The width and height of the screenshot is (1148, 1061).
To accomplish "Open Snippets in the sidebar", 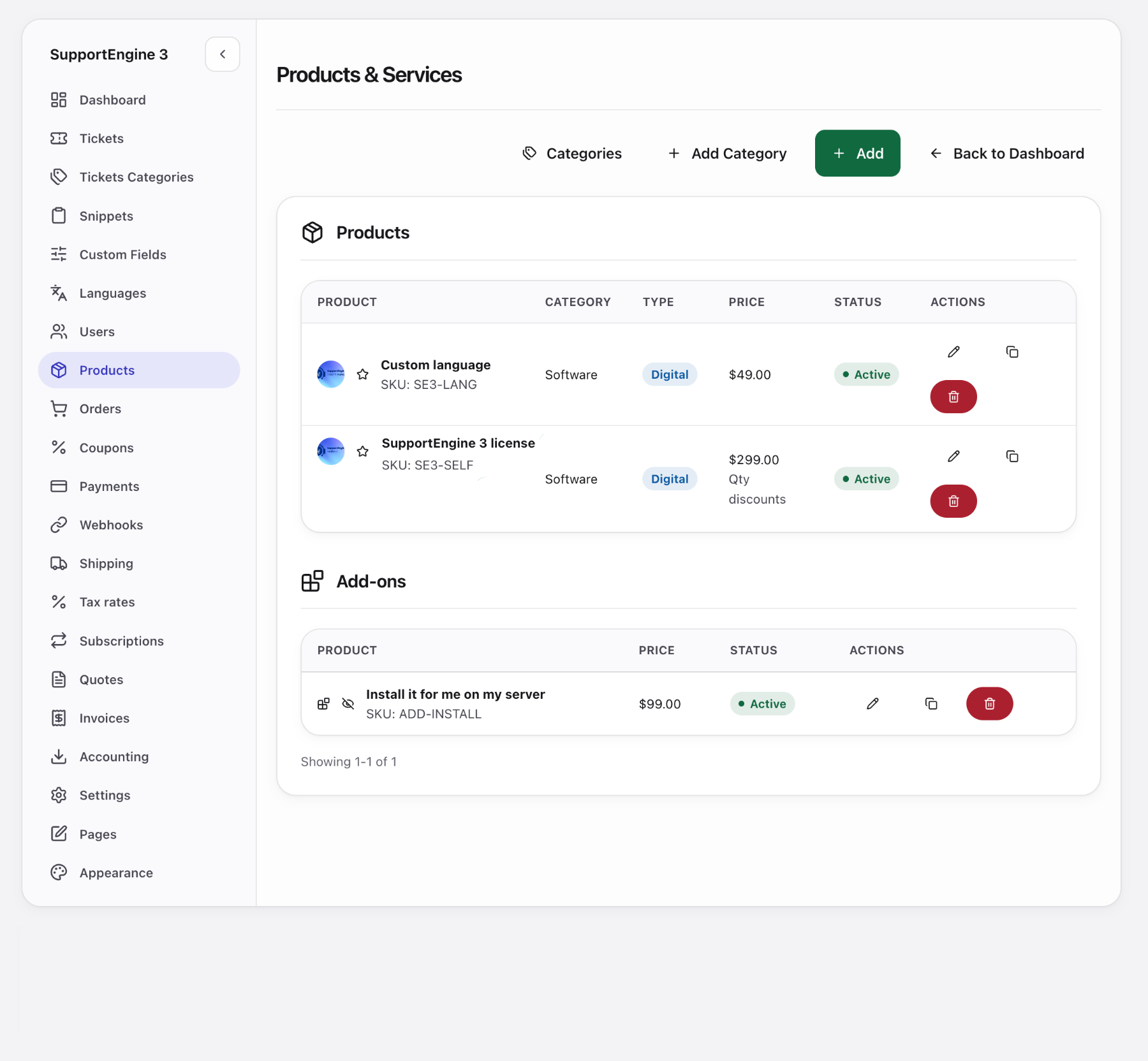I will tap(139, 216).
